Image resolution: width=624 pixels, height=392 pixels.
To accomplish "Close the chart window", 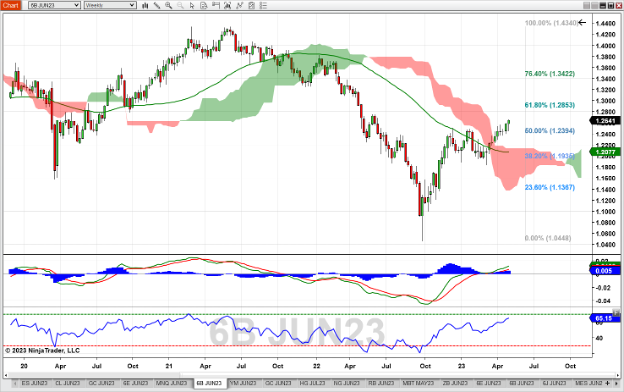I will pos(618,5).
